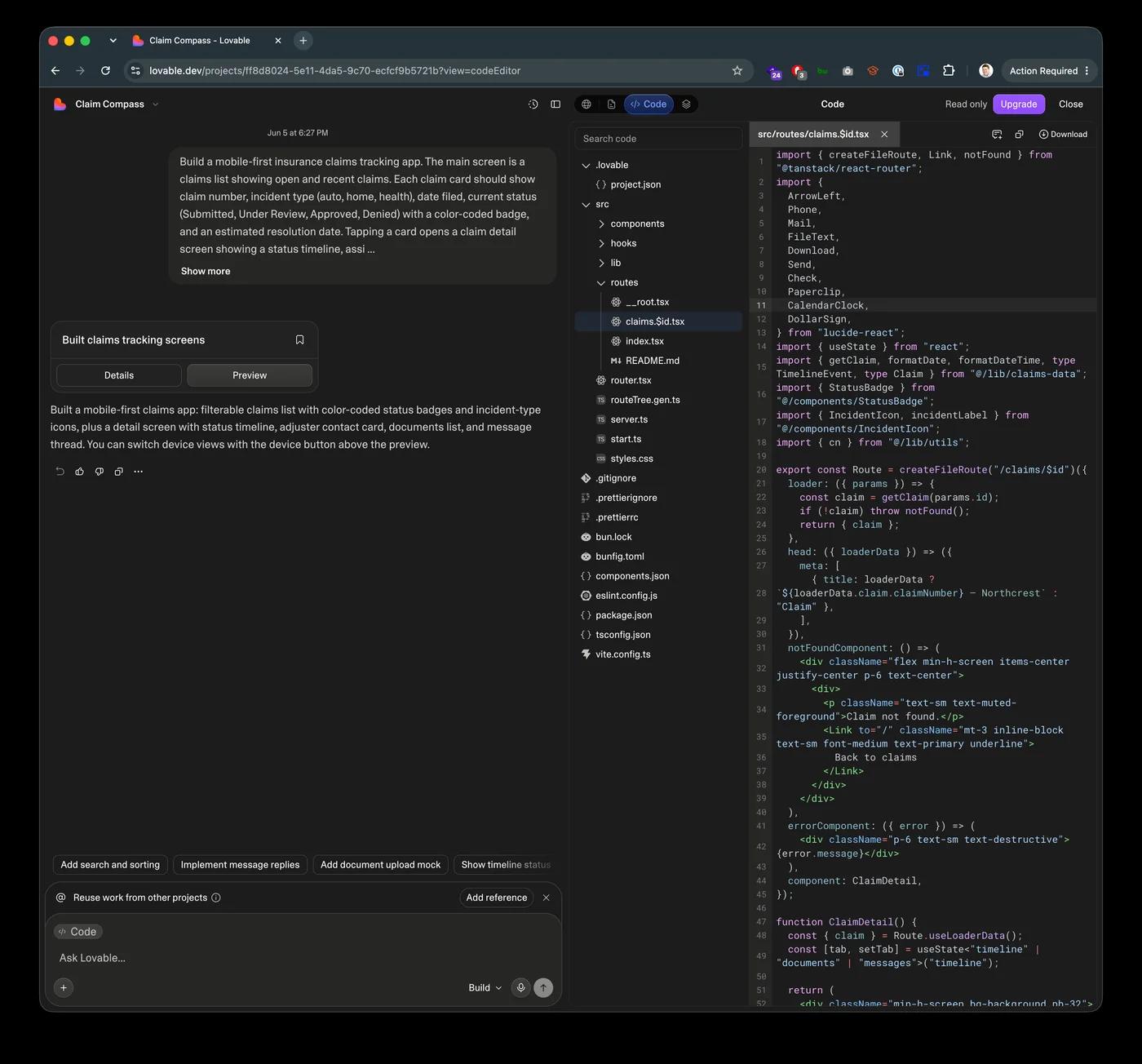Click the microphone voice input icon
Viewport: 1142px width, 1064px height.
coord(520,987)
